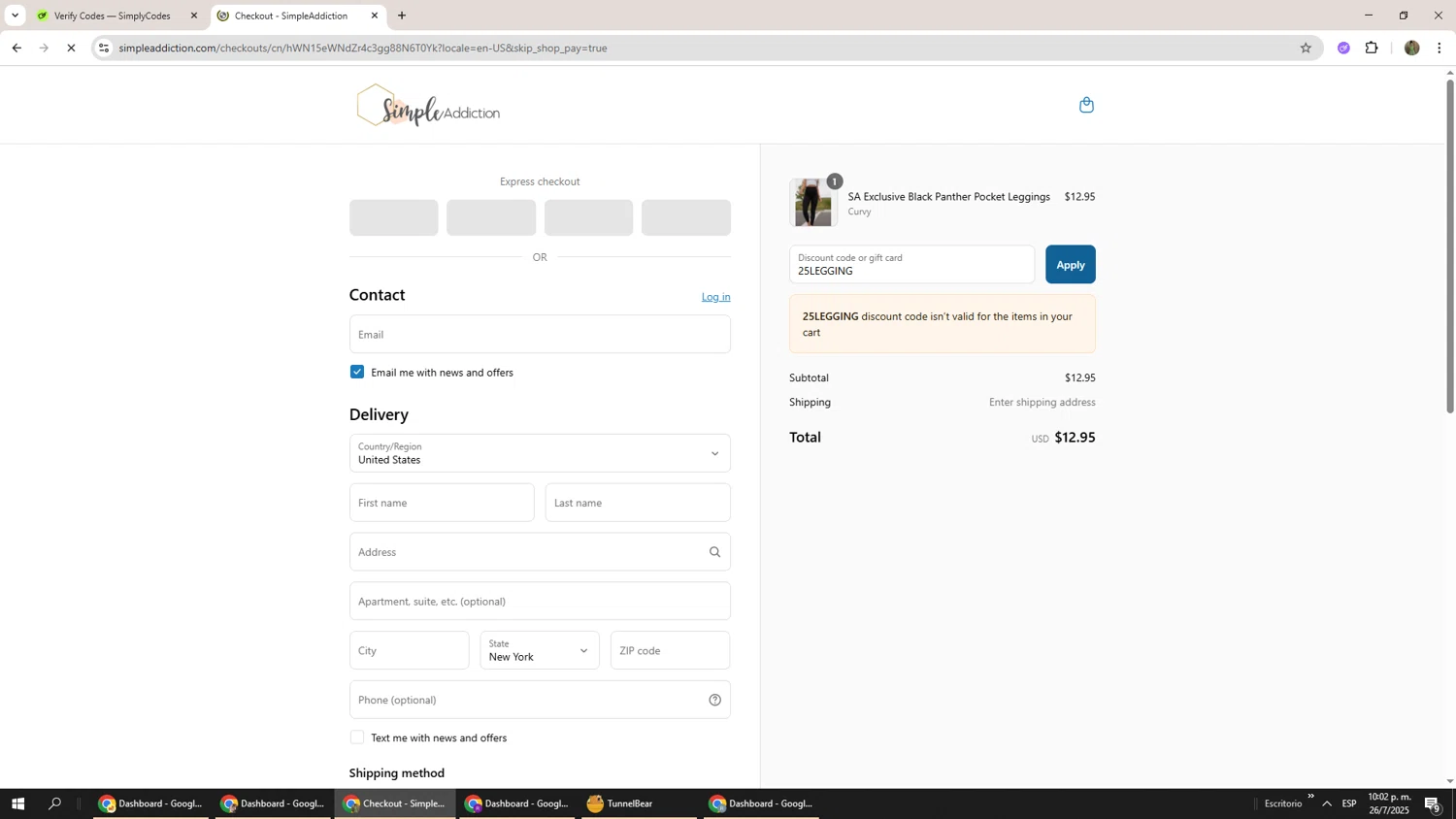Screen dimensions: 1456x819
Task: Click the Simple Addiction logo
Action: coord(428,106)
